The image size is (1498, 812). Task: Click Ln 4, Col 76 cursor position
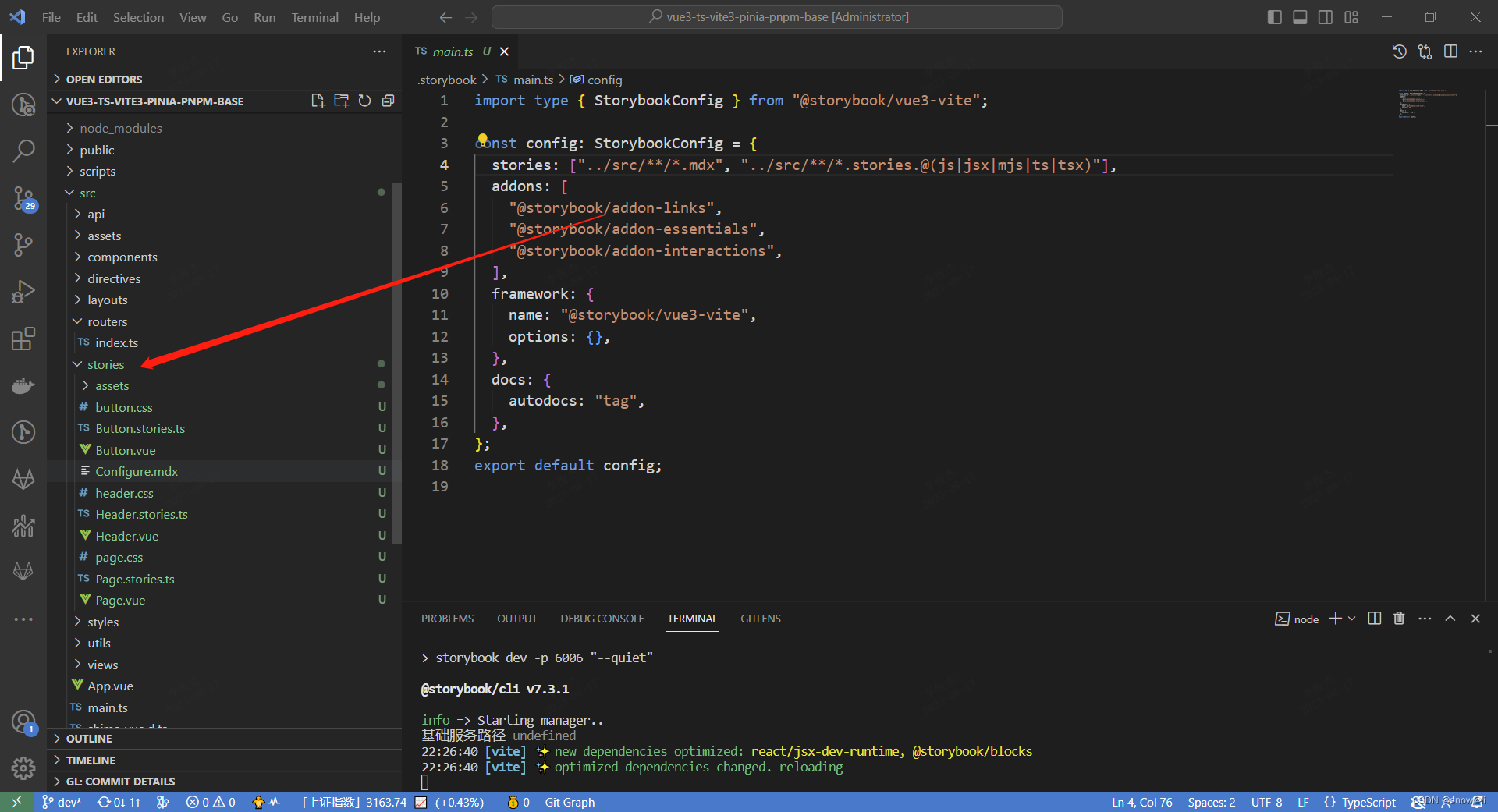(x=1141, y=802)
